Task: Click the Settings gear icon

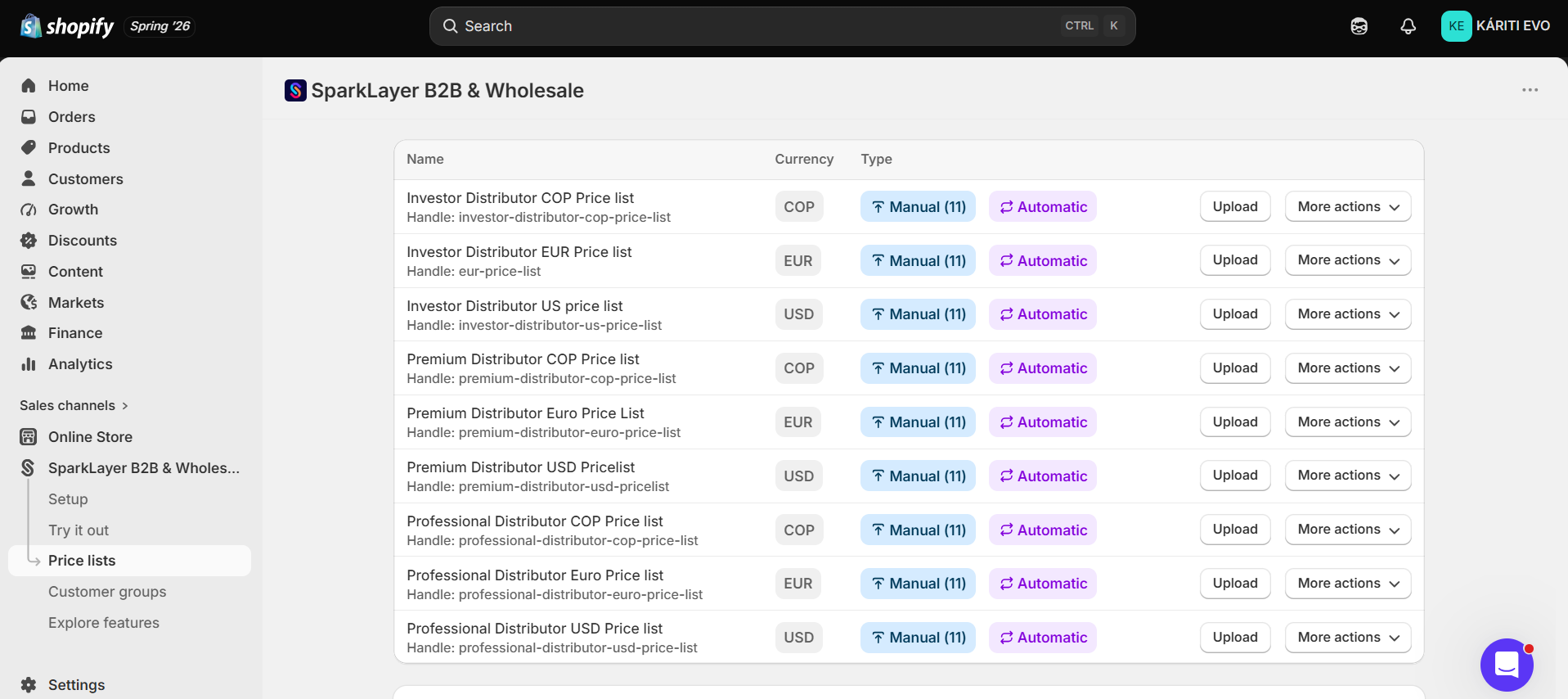Action: tap(29, 685)
